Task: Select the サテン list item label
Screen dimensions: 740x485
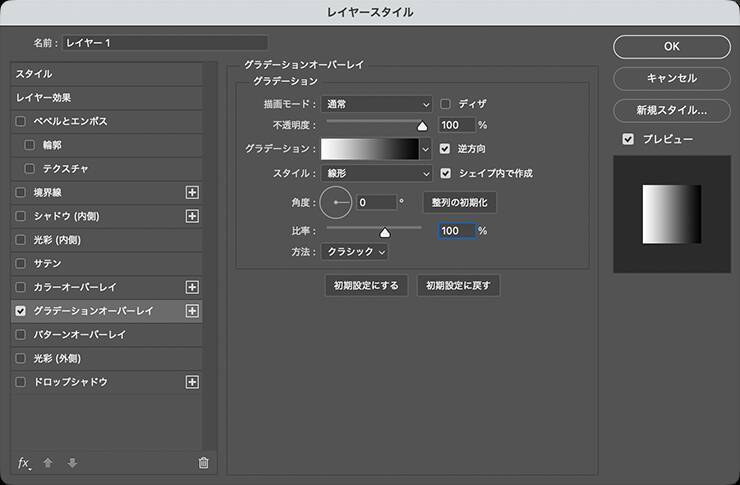Action: point(47,263)
